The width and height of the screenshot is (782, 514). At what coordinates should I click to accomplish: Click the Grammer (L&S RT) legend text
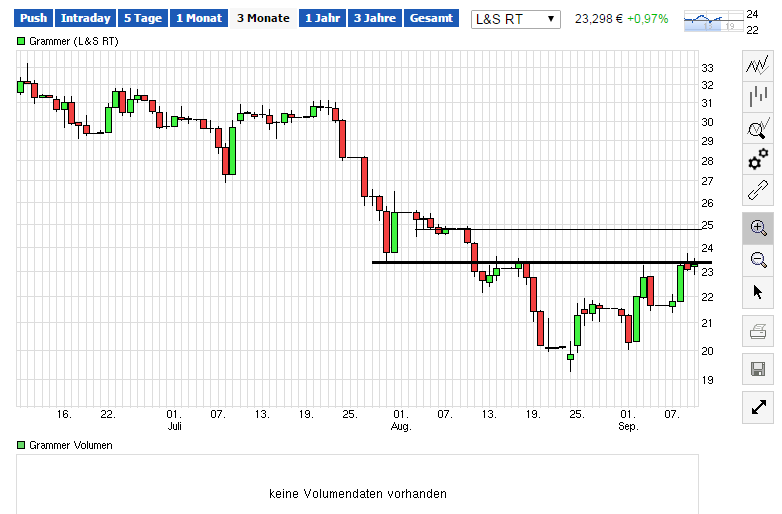74,41
